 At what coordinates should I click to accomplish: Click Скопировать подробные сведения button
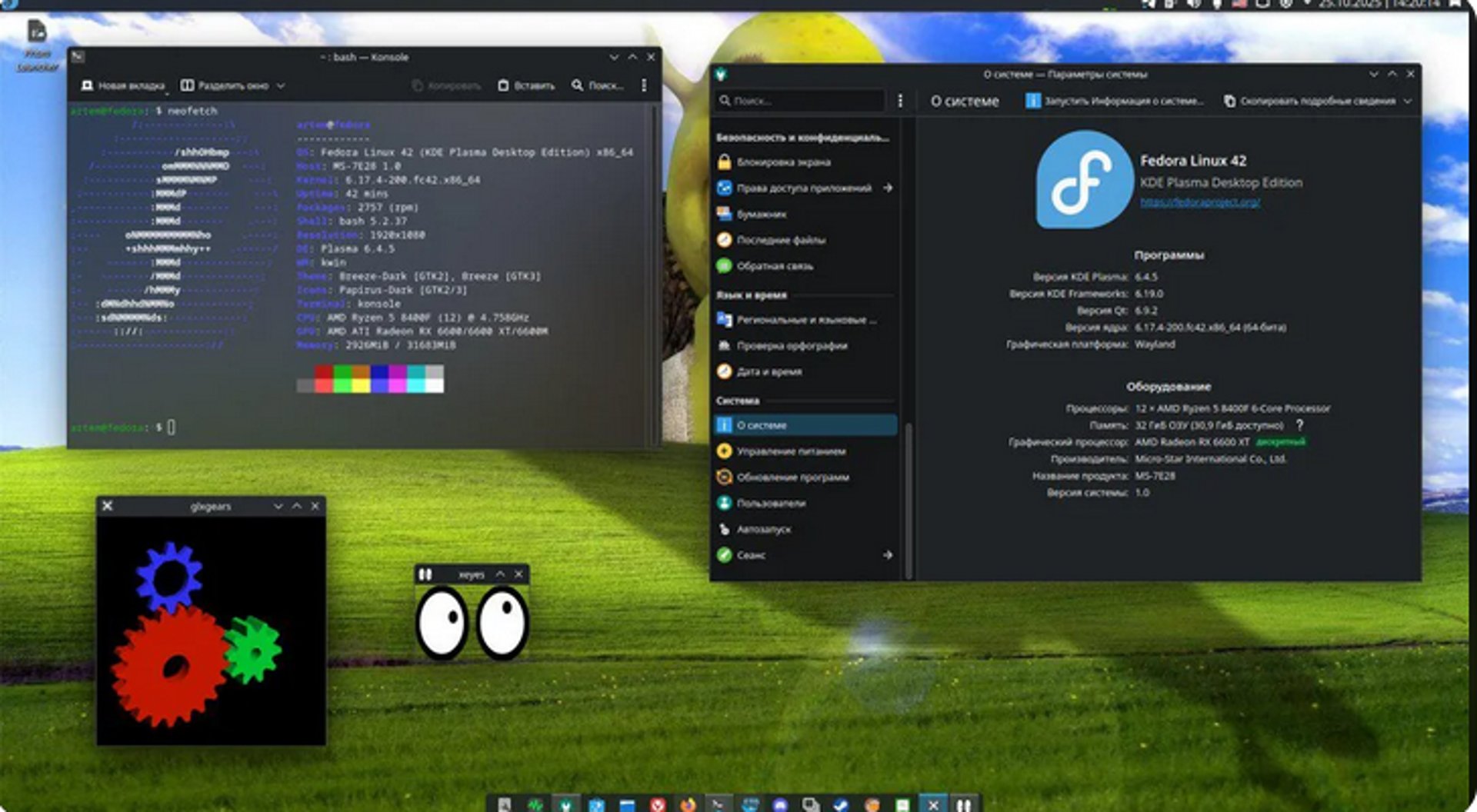(1309, 101)
